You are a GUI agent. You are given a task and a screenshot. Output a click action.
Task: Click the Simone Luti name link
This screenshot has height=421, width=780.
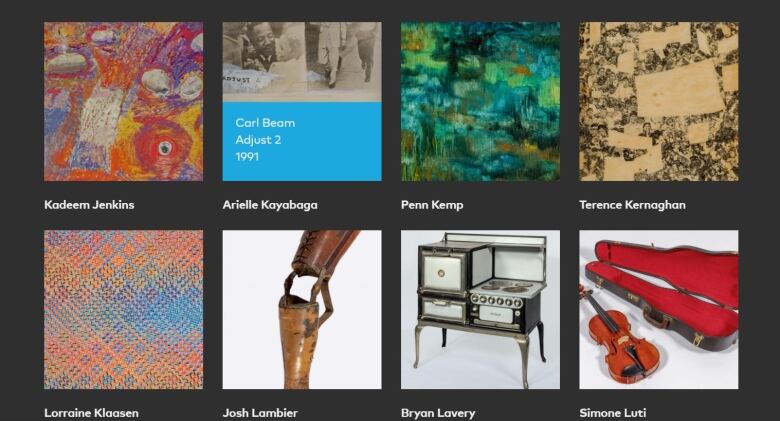click(x=612, y=413)
